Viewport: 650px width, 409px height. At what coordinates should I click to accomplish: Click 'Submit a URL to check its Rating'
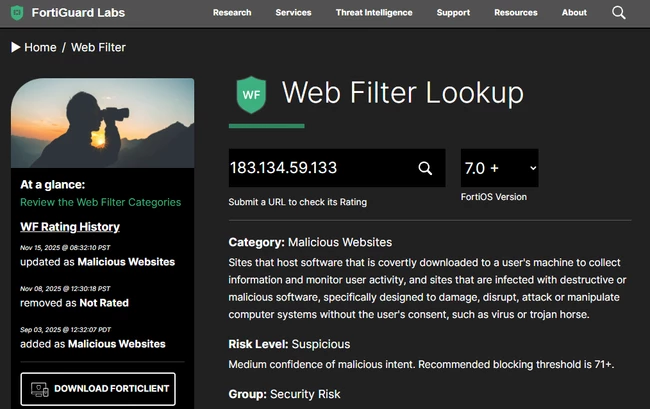[x=298, y=202]
